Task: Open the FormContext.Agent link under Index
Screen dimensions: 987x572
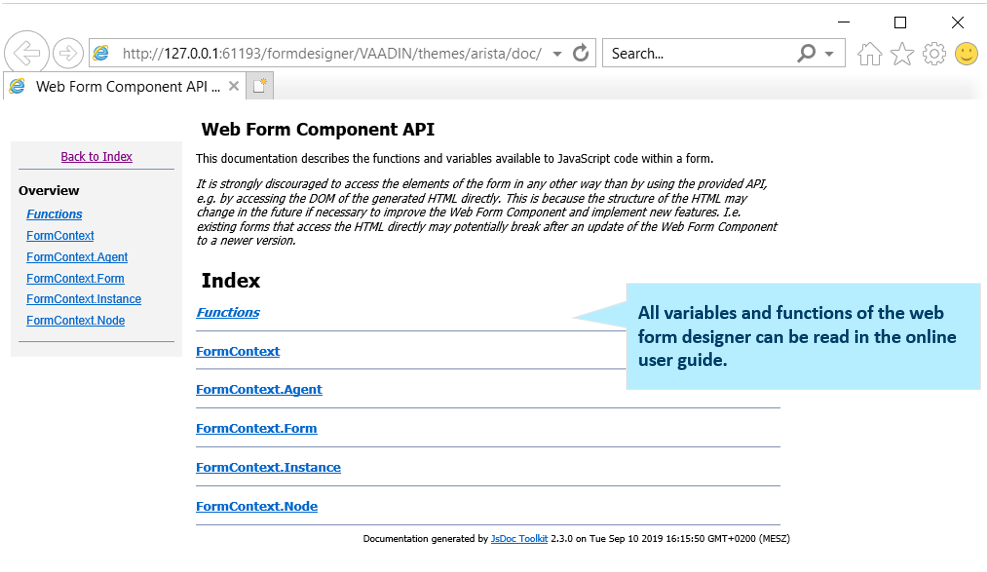Action: 259,390
